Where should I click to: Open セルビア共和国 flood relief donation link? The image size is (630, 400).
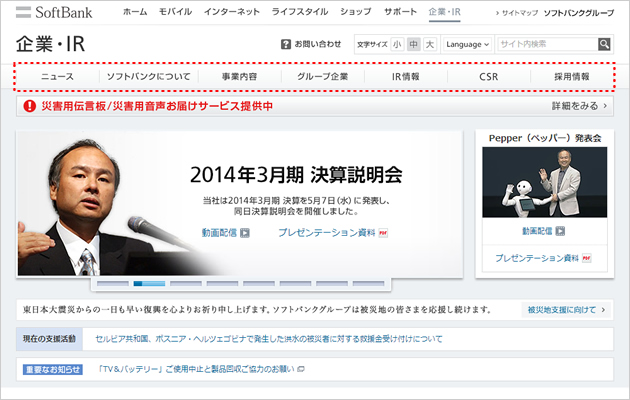(269, 339)
